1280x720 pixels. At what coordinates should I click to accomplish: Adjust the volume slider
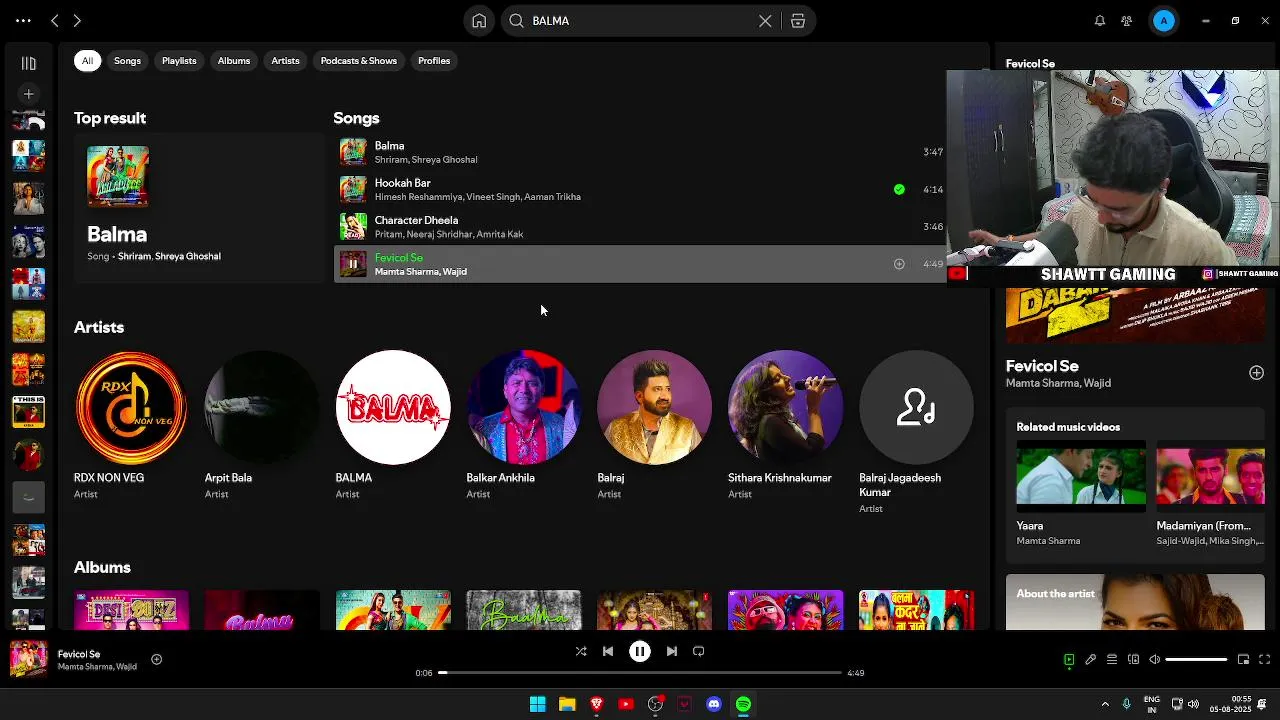pos(1196,659)
